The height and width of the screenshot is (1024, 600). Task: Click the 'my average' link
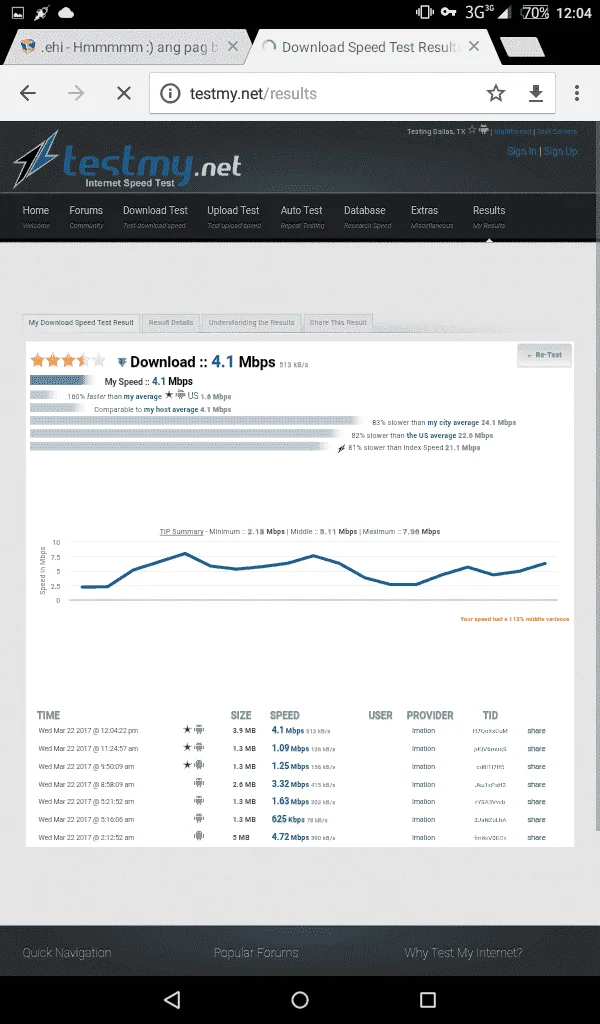(x=143, y=396)
